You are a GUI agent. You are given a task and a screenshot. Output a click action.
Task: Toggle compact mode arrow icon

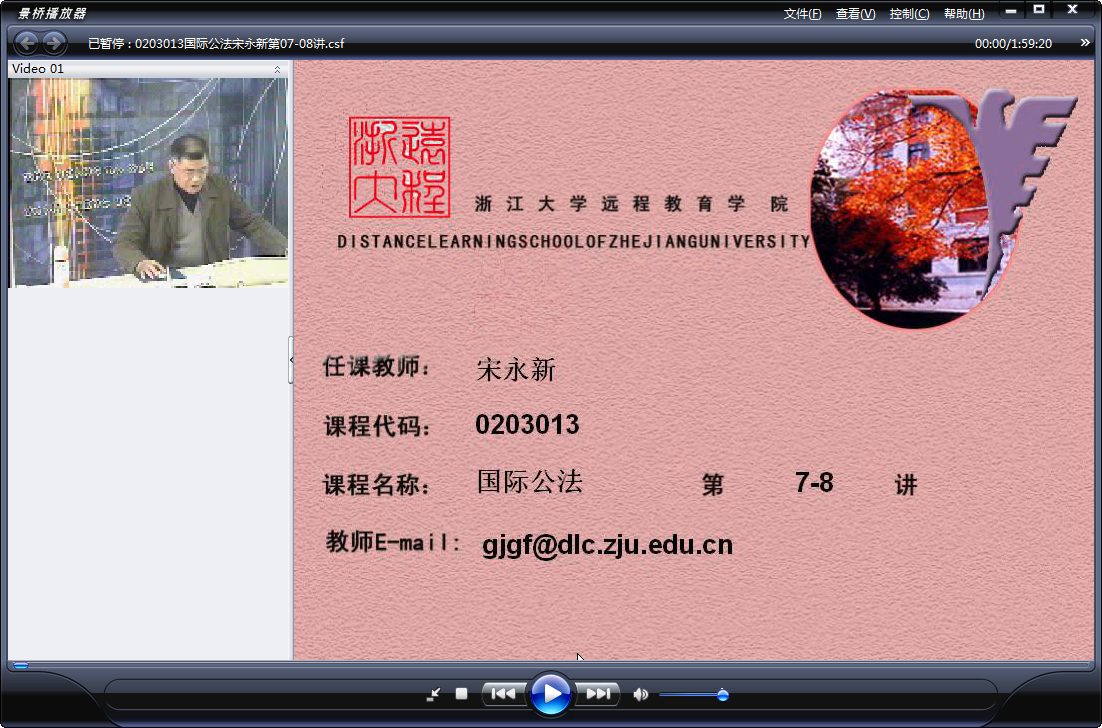tap(433, 694)
